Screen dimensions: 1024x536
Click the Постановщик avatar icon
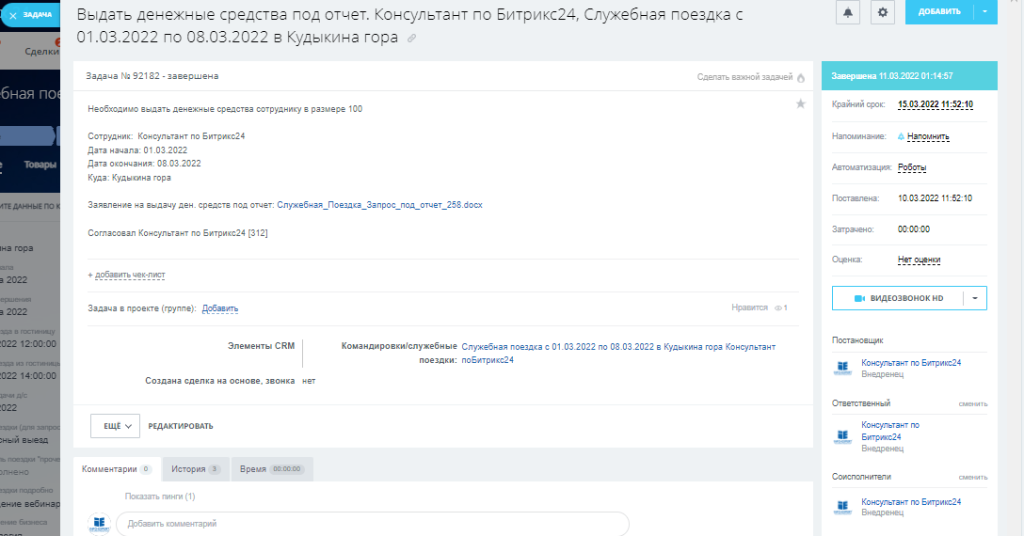point(843,368)
